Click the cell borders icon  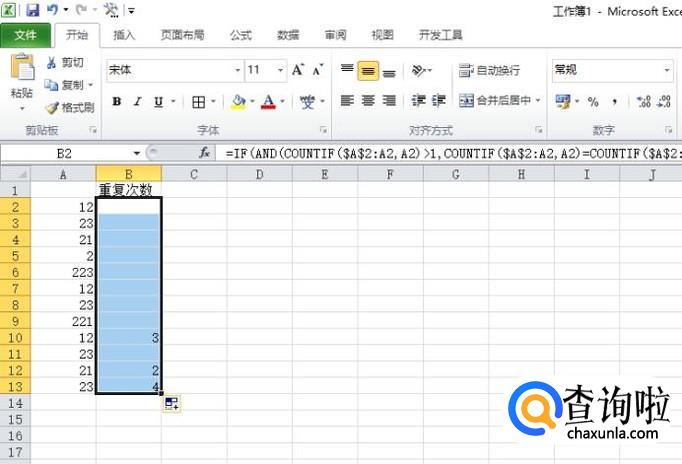[199, 102]
